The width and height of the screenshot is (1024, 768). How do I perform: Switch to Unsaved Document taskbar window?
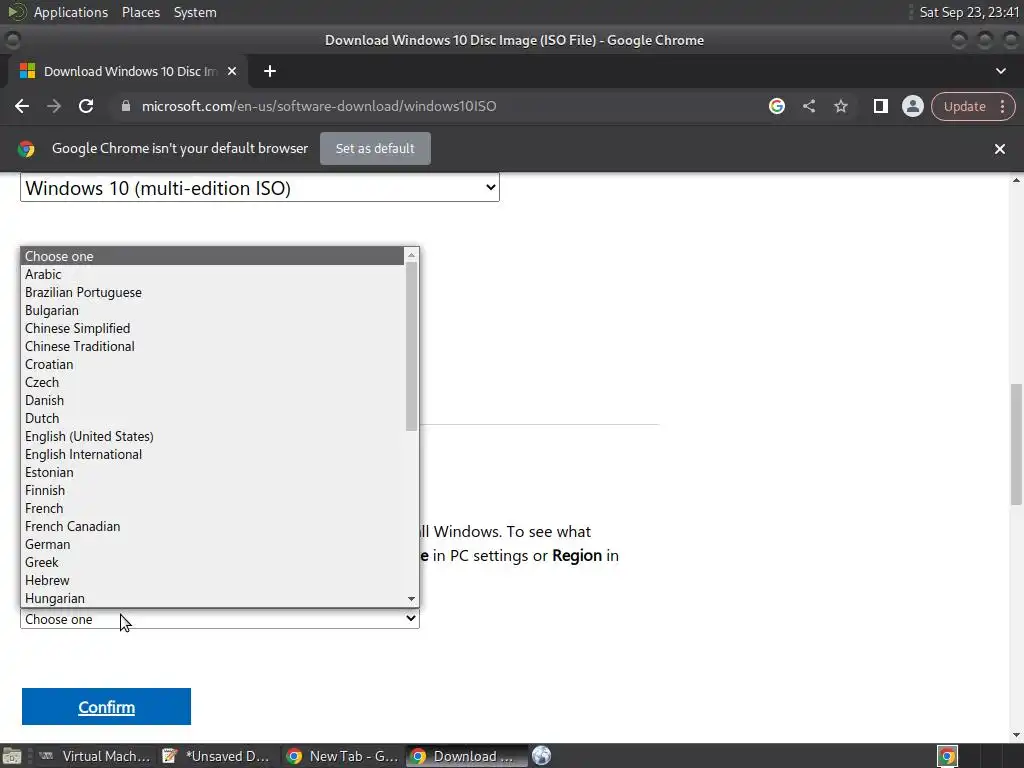(x=216, y=756)
